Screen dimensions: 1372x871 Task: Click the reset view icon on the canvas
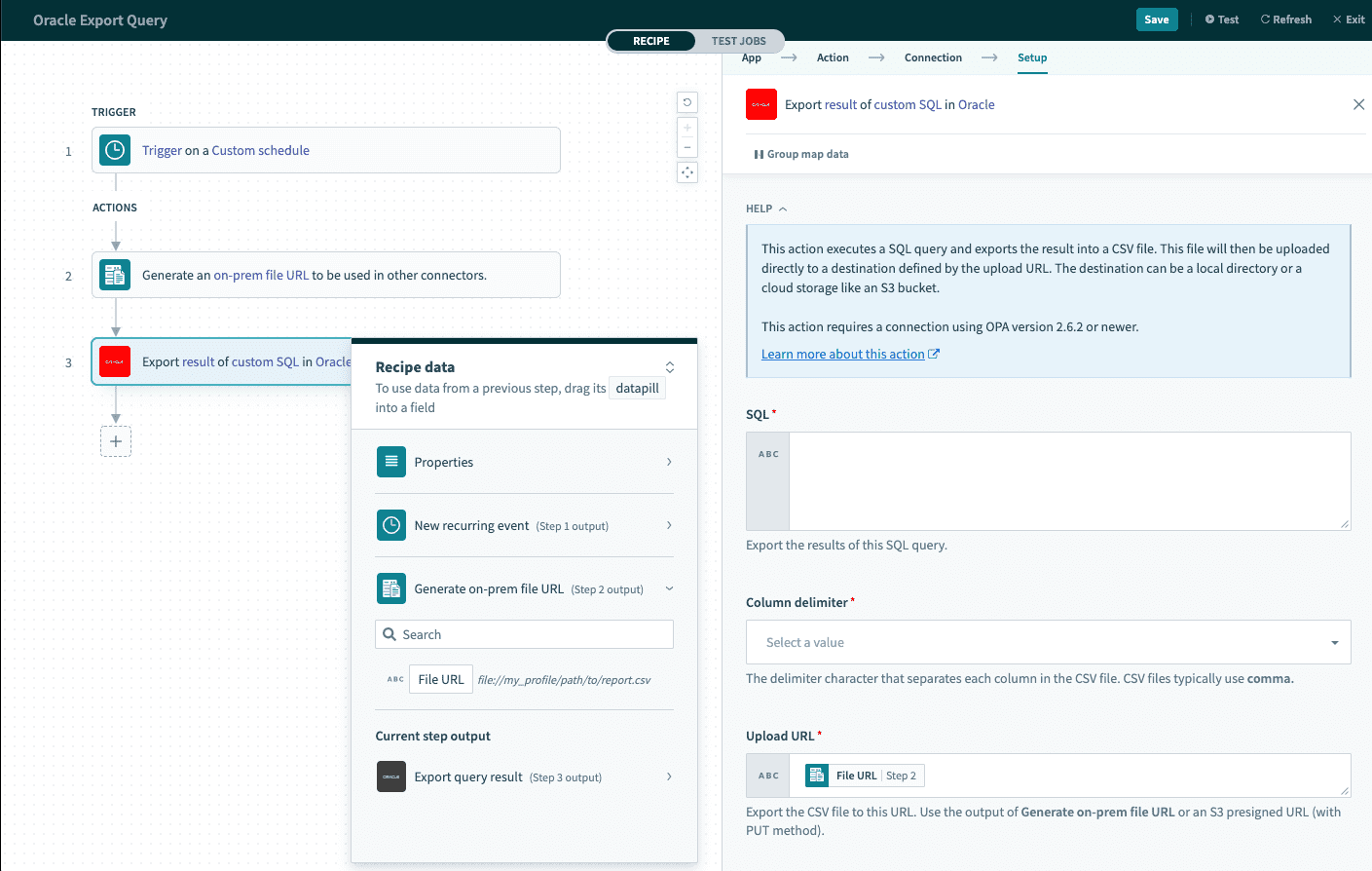(x=686, y=102)
